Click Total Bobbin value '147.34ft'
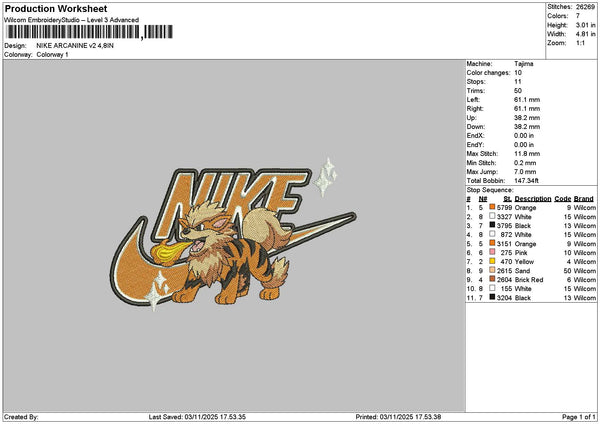The width and height of the screenshot is (600, 424). coord(527,181)
